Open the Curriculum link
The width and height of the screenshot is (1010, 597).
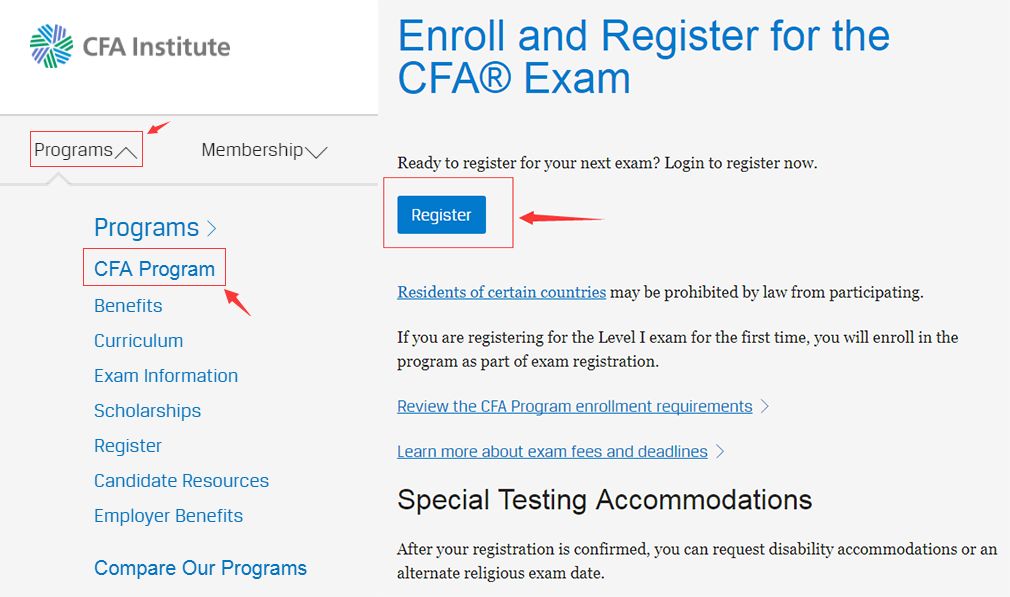pos(138,341)
